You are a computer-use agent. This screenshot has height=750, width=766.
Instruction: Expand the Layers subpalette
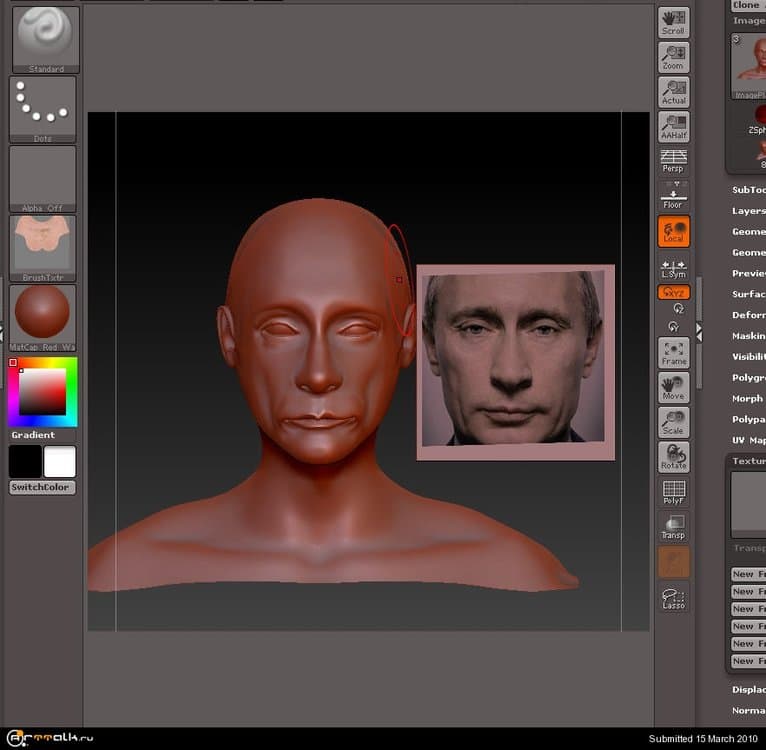coord(748,211)
